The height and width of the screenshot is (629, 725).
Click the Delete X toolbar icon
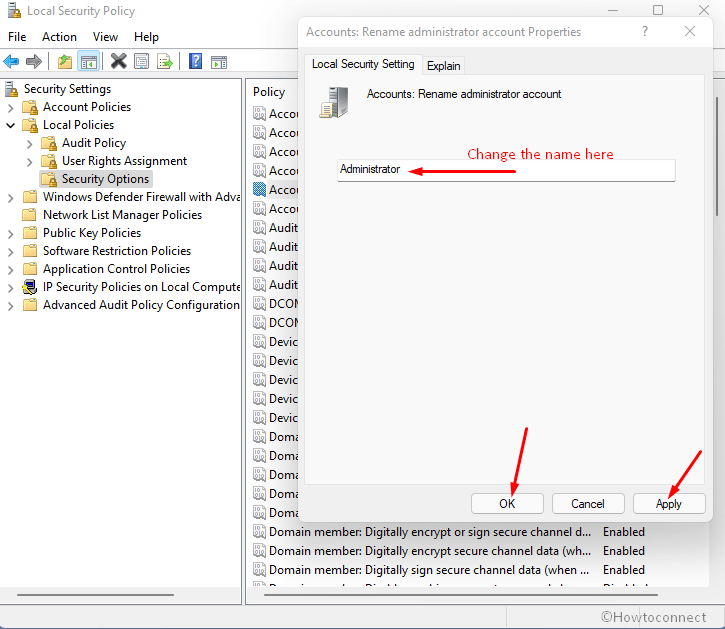118,61
